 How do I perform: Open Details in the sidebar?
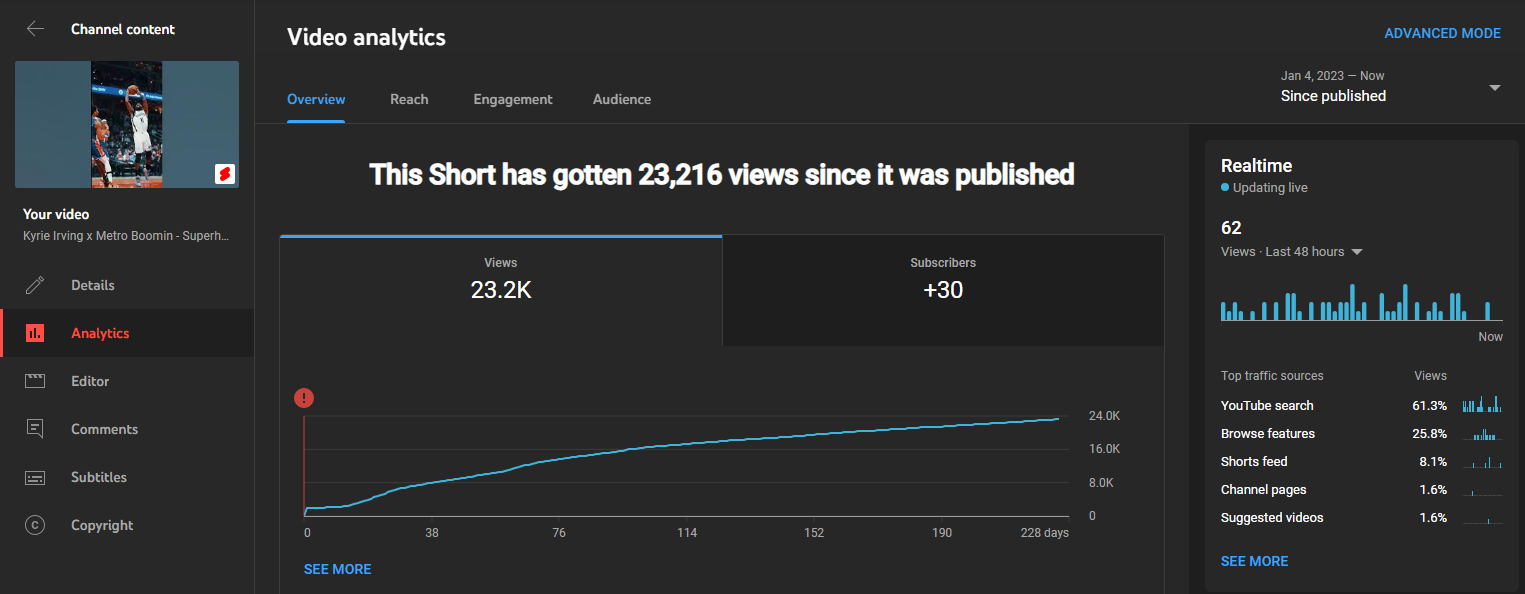pos(127,285)
